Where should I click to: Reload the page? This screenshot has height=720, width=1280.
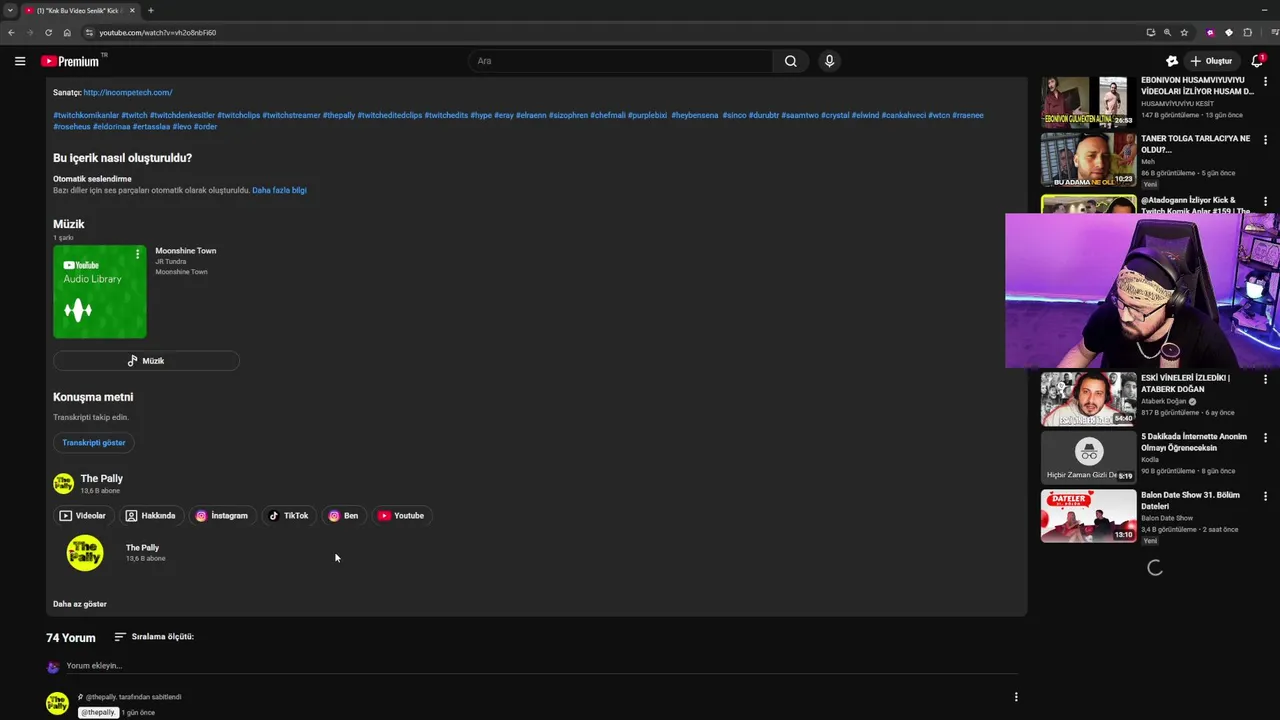tap(48, 32)
